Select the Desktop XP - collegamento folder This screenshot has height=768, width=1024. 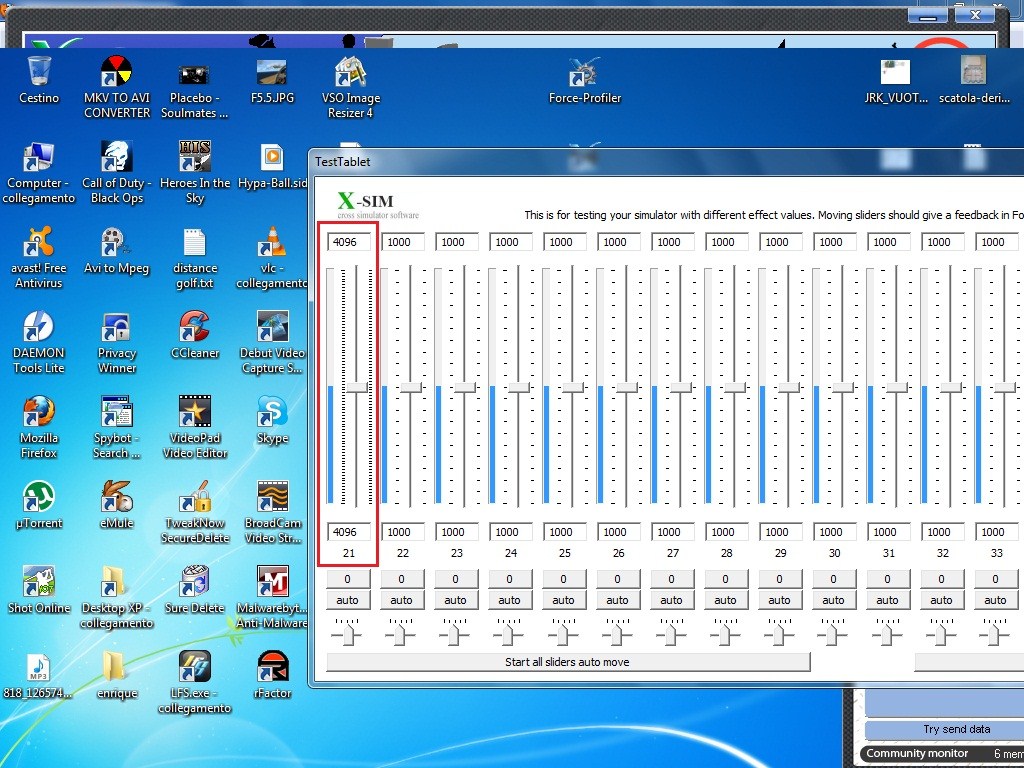(116, 582)
